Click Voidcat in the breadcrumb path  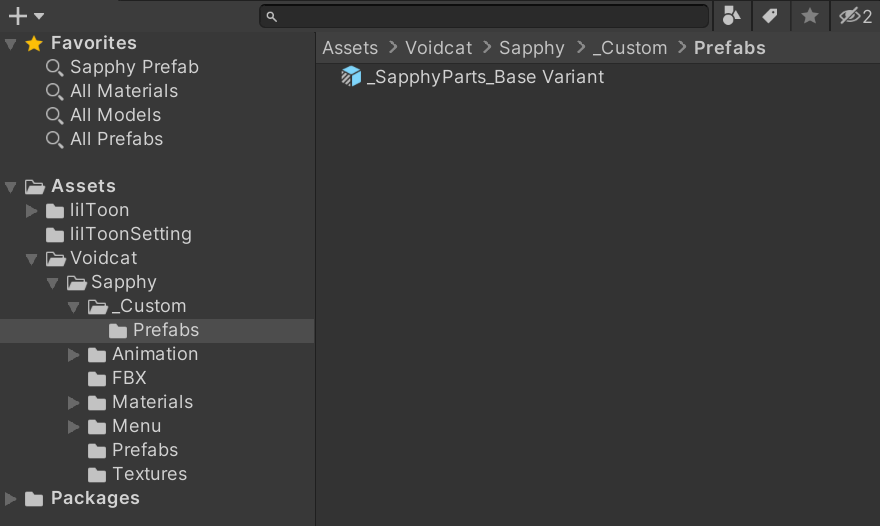point(438,48)
